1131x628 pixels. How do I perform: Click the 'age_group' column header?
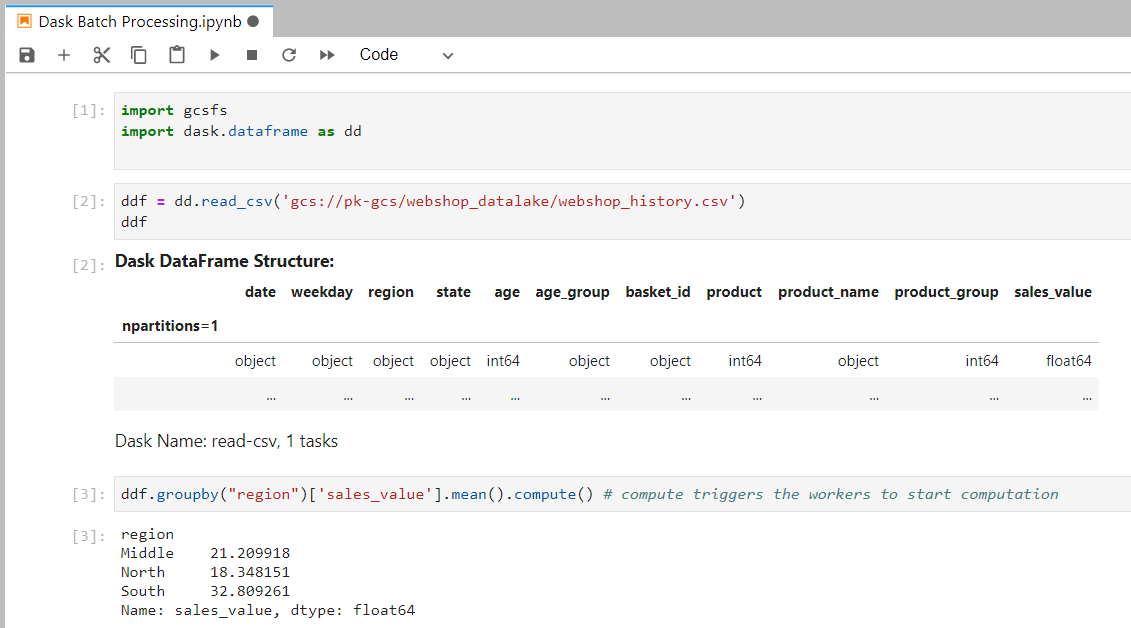pyautogui.click(x=573, y=292)
